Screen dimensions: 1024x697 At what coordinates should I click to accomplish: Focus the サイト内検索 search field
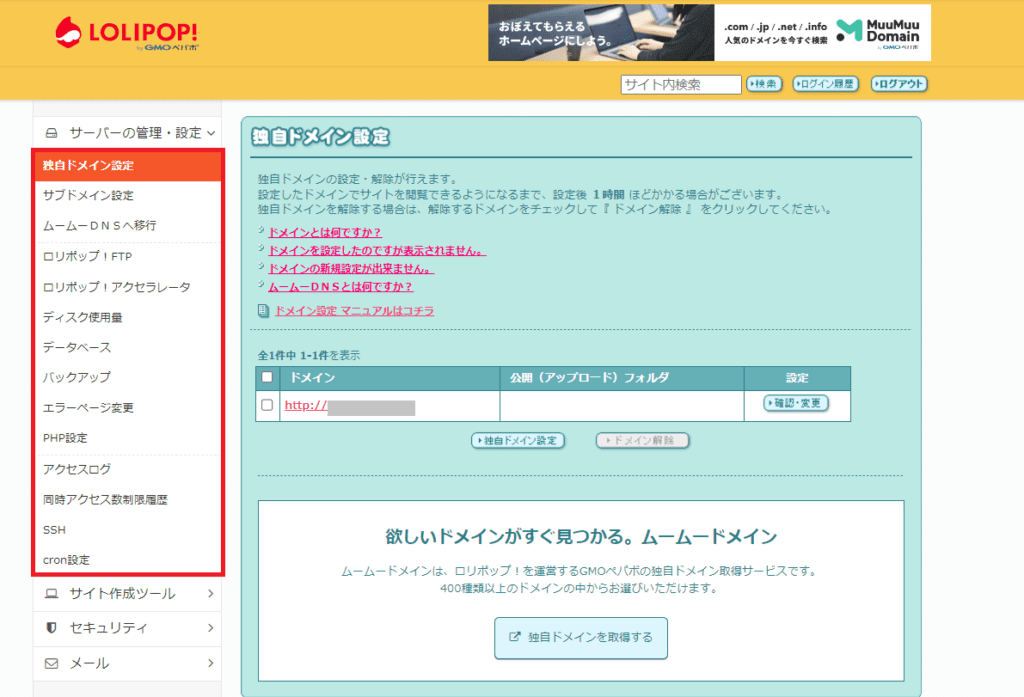click(681, 84)
